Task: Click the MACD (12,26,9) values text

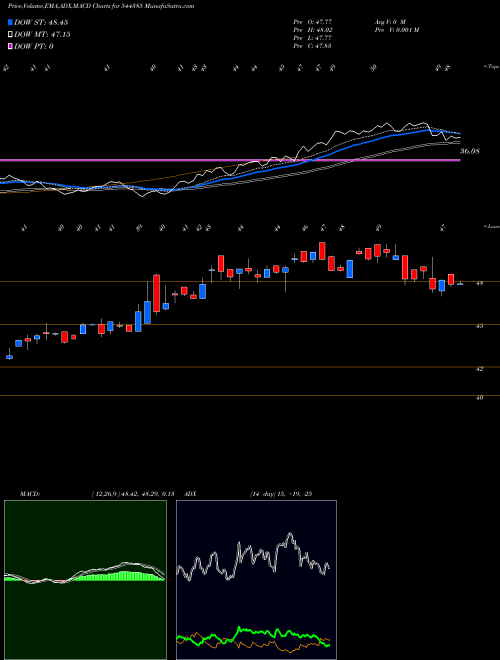Action: tap(132, 494)
